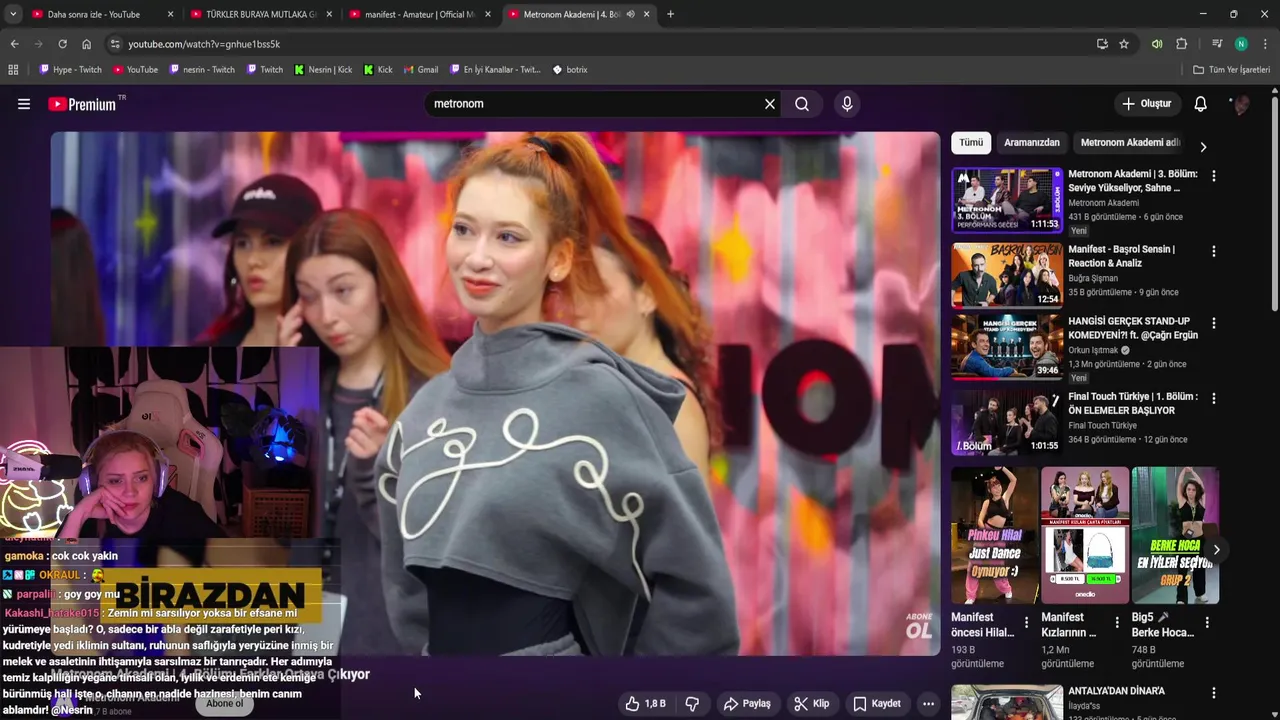Select the Aramanızdan filter chip
Image resolution: width=1280 pixels, height=720 pixels.
(1031, 142)
